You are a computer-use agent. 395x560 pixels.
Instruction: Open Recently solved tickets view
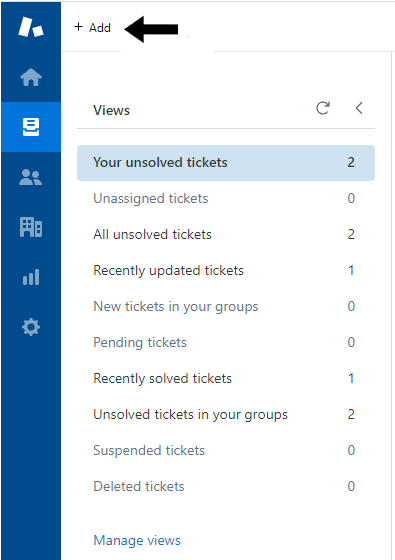tap(226, 379)
